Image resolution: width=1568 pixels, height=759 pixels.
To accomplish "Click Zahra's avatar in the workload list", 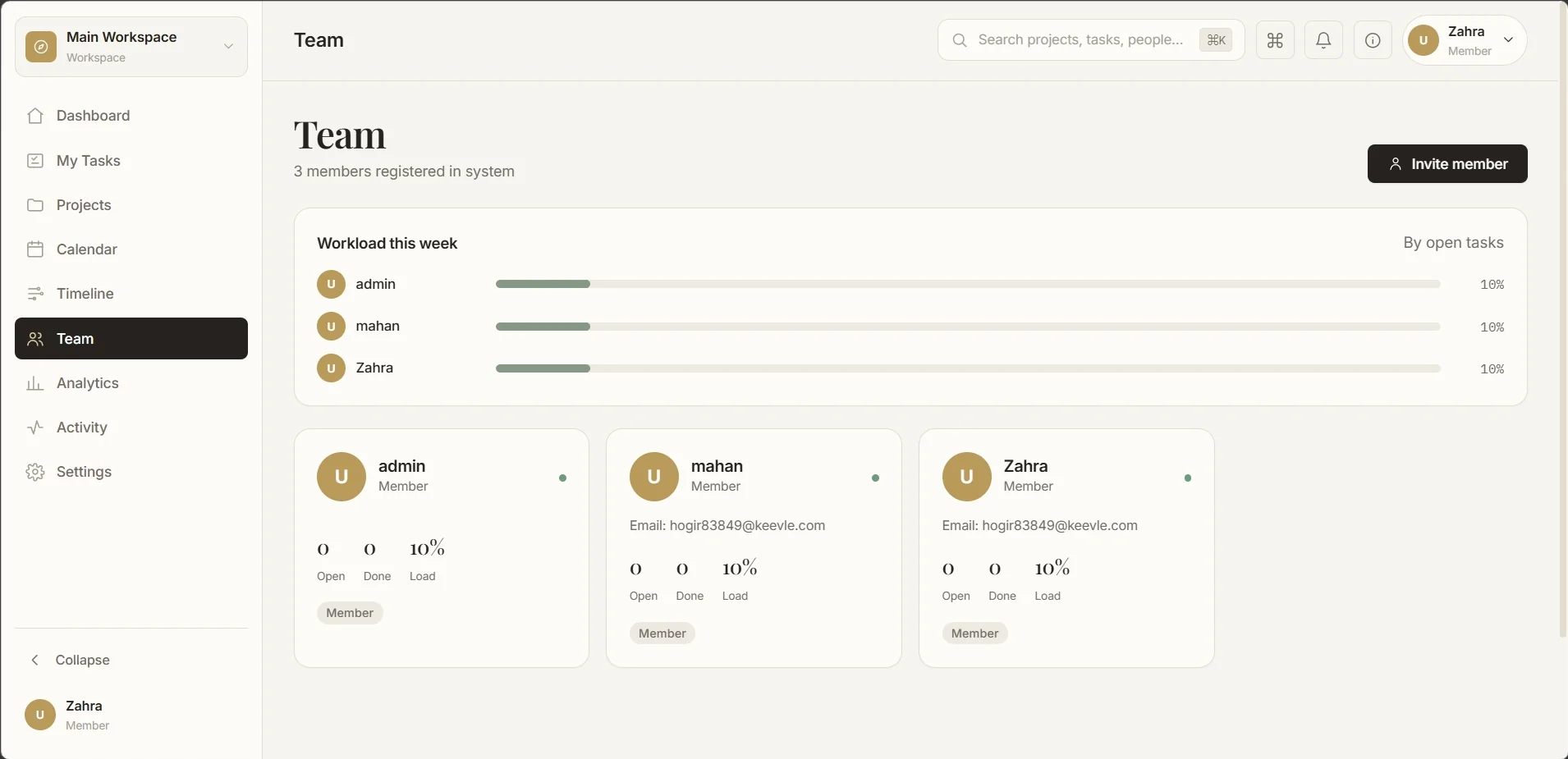I will tap(331, 368).
